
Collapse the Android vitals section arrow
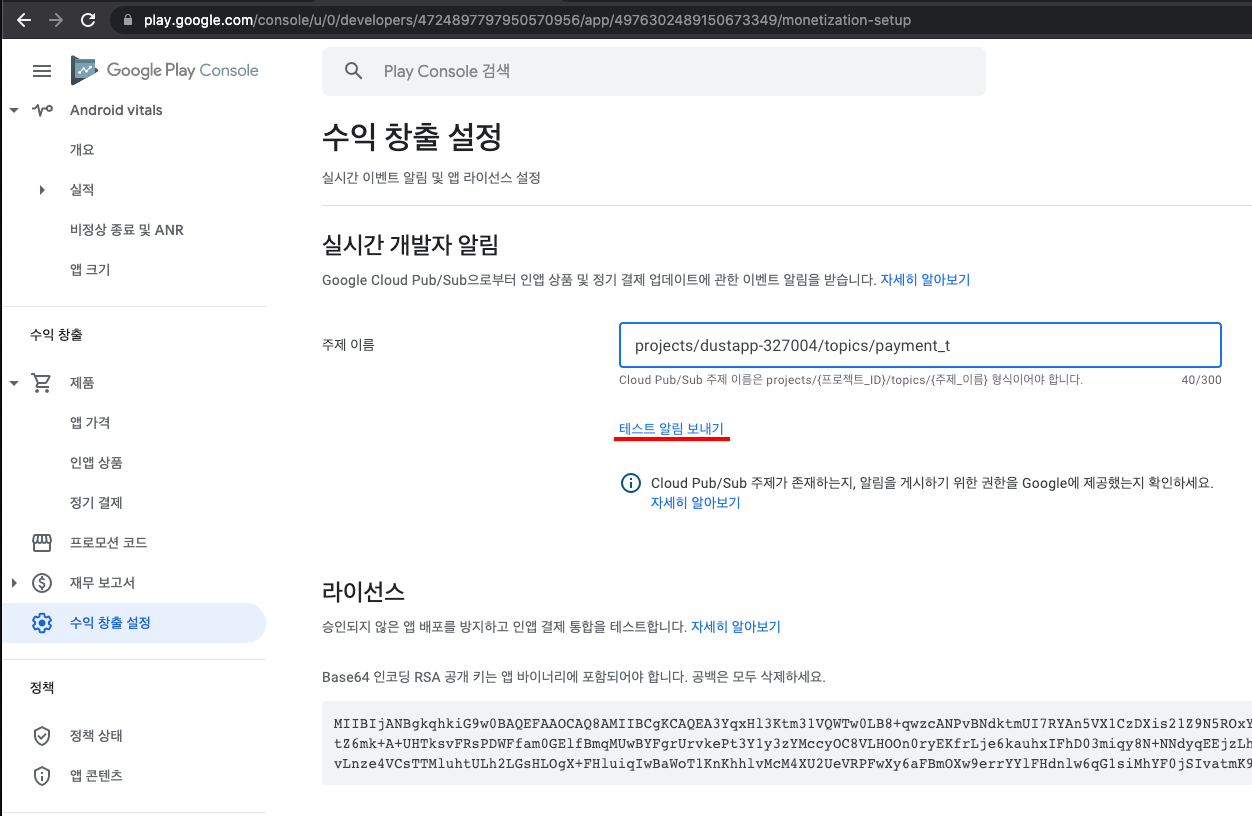[14, 110]
